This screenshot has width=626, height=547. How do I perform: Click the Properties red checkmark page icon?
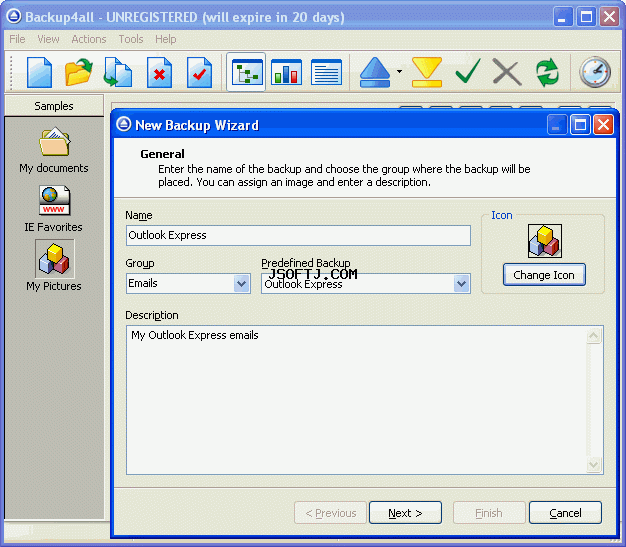point(199,72)
